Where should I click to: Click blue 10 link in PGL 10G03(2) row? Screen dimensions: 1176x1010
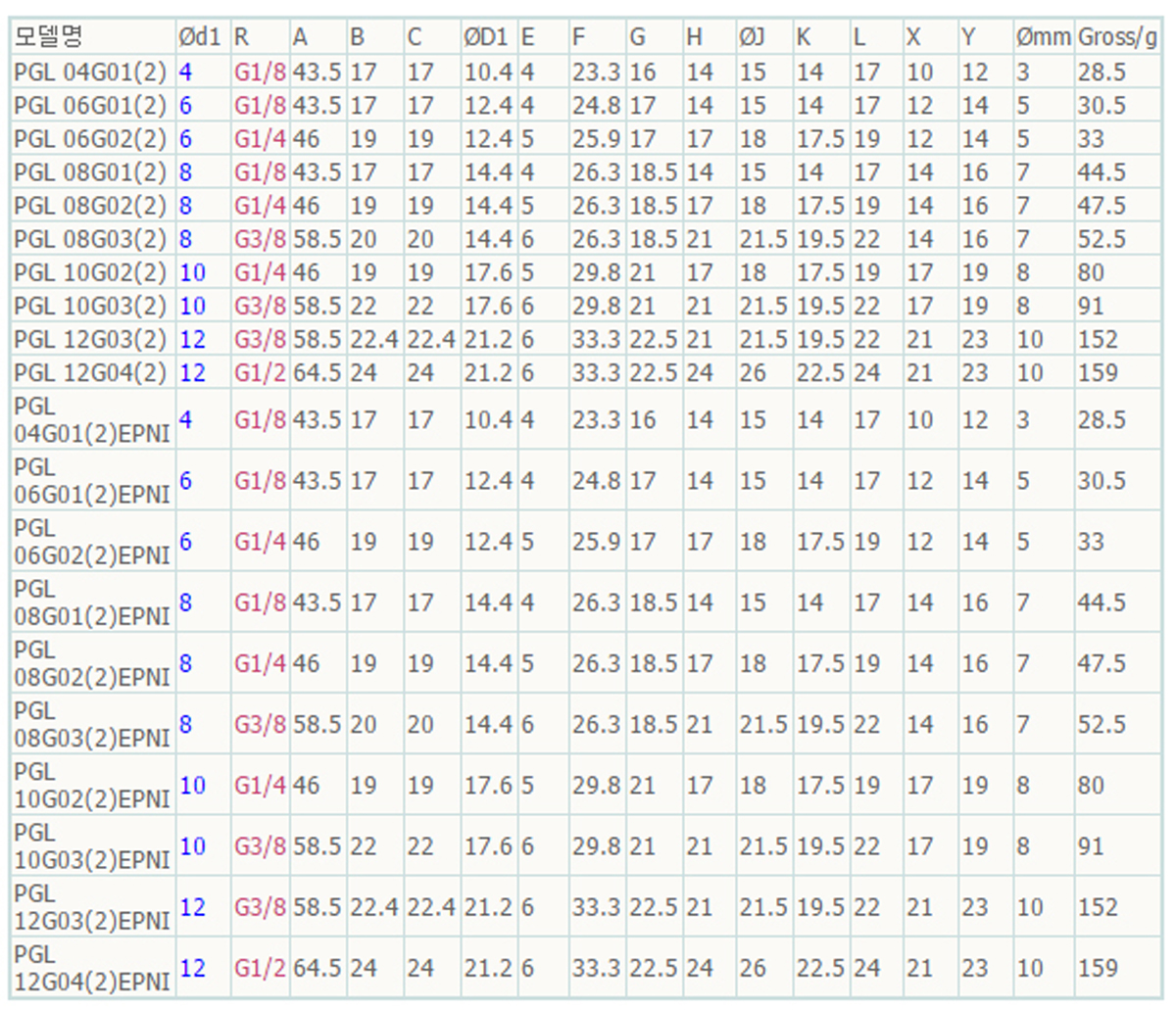pos(192,306)
